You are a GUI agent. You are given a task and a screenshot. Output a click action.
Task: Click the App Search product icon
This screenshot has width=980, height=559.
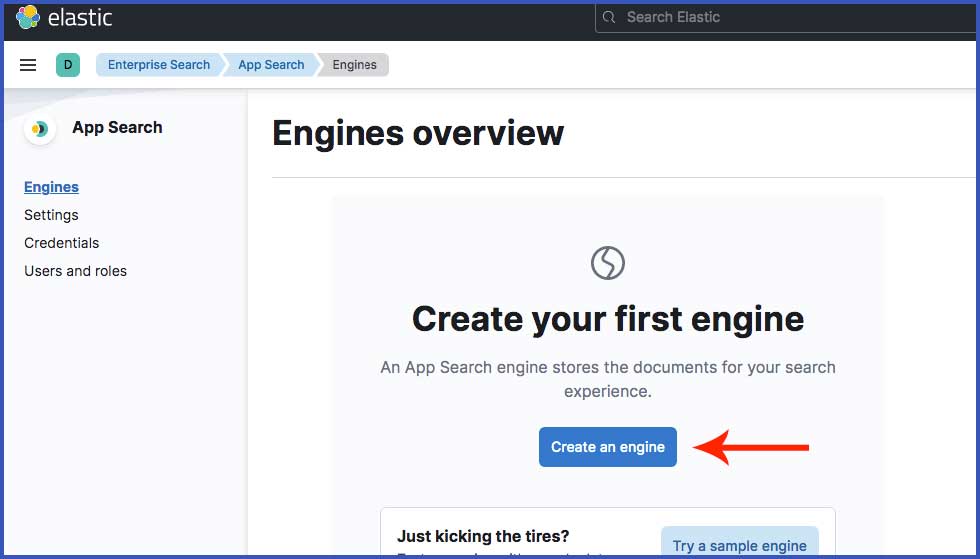click(40, 129)
